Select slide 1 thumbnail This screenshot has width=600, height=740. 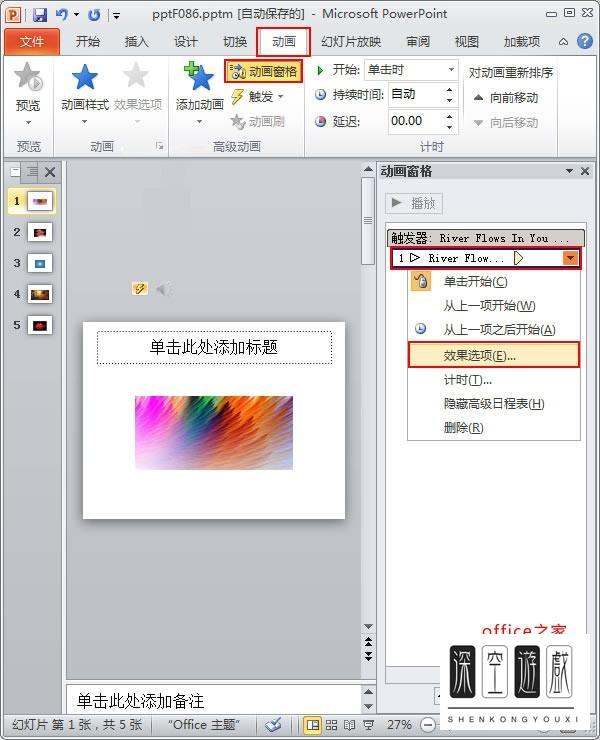tap(40, 201)
